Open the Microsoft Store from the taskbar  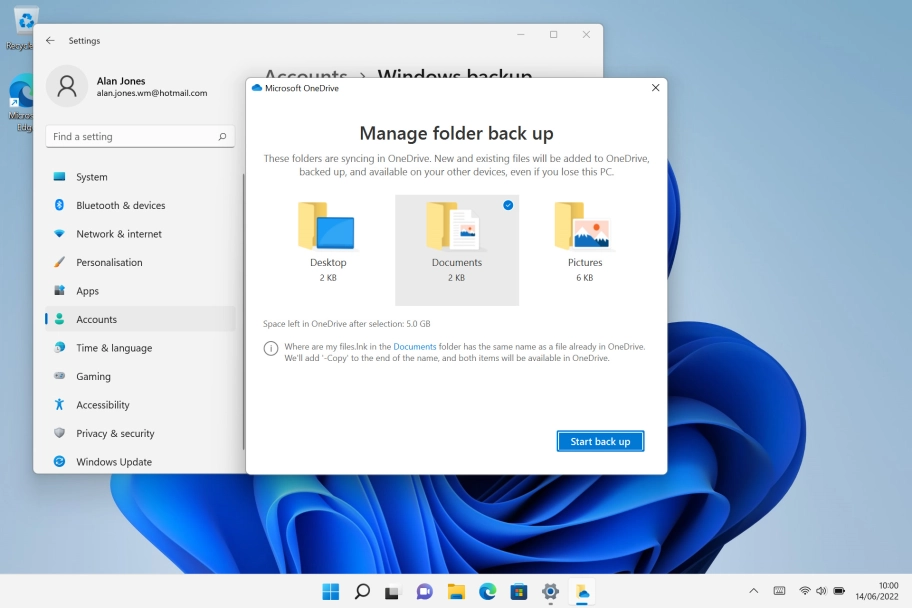pyautogui.click(x=518, y=591)
